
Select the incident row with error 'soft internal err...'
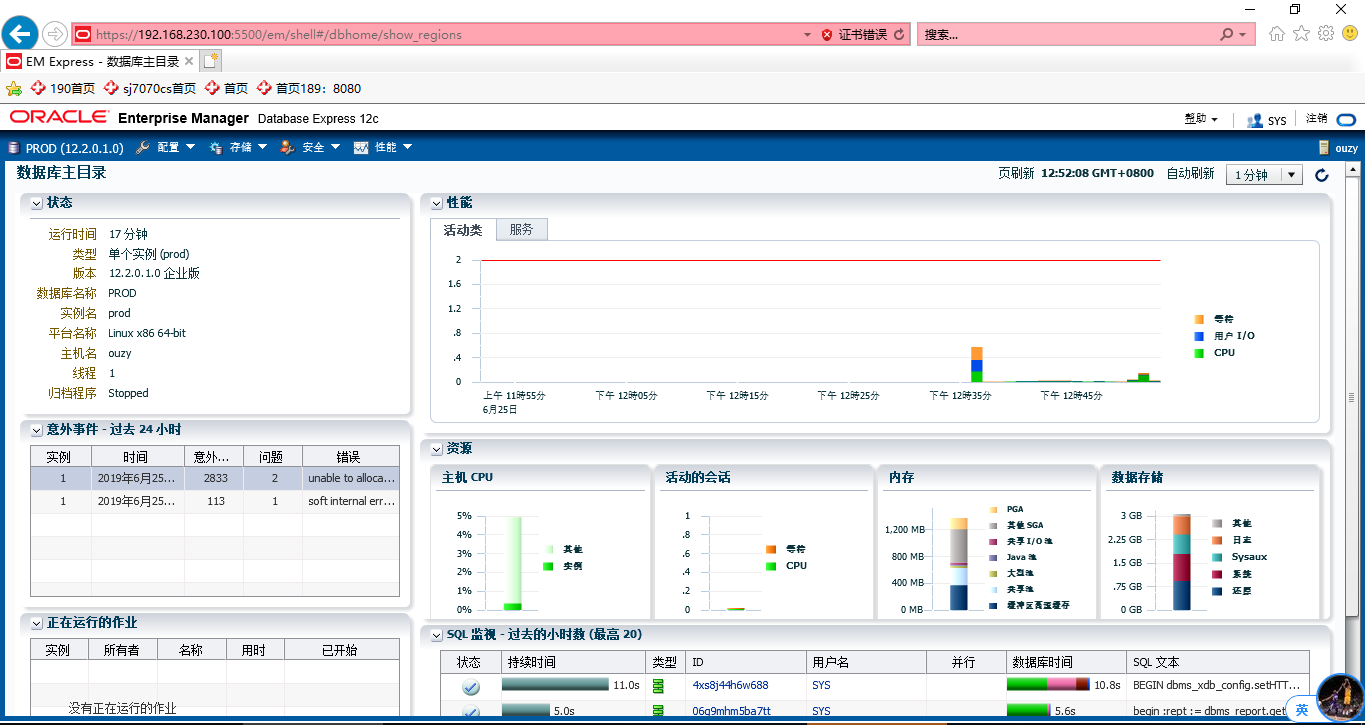[215, 501]
